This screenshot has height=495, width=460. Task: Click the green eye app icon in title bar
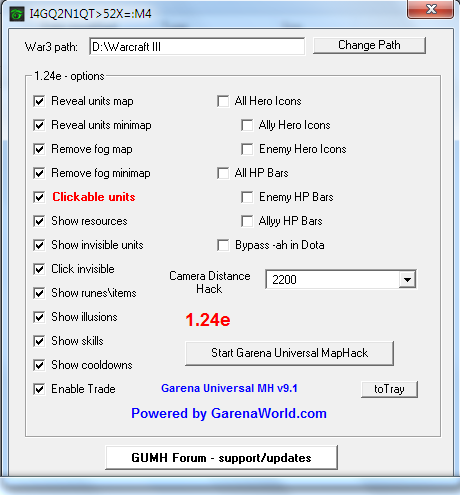(x=16, y=15)
